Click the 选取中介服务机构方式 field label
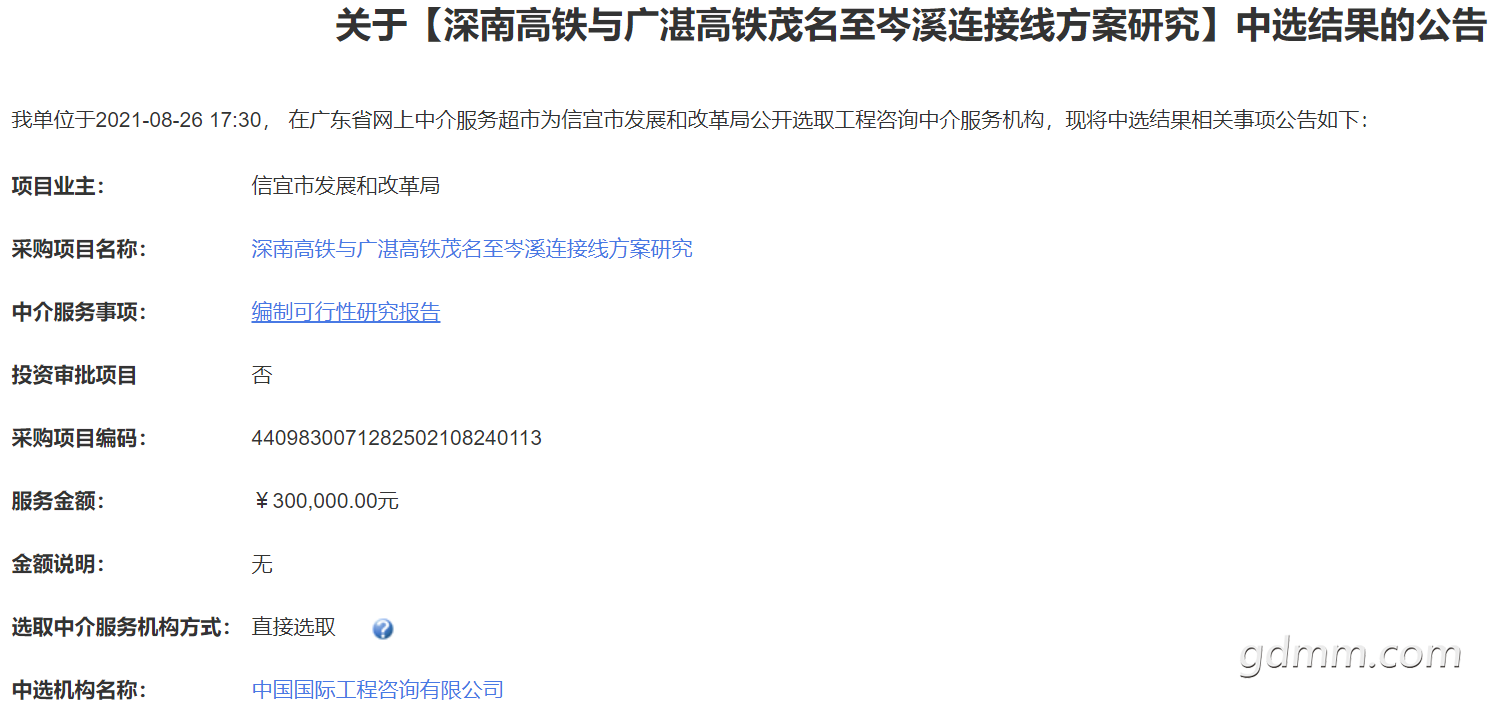 coord(121,627)
